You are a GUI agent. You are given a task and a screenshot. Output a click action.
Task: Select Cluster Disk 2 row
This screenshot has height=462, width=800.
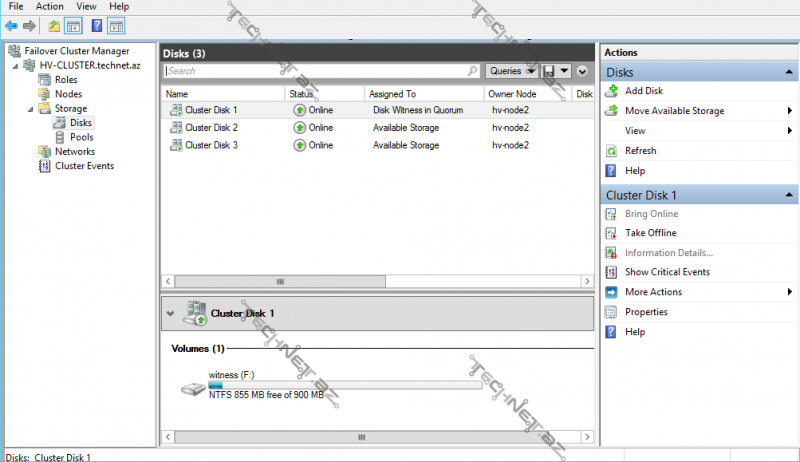tap(378, 127)
